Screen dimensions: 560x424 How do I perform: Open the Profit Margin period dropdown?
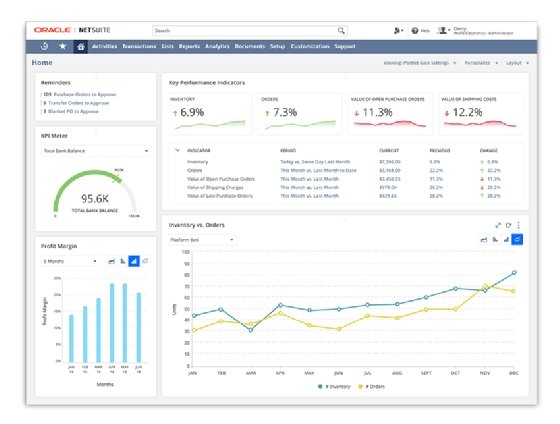click(70, 261)
